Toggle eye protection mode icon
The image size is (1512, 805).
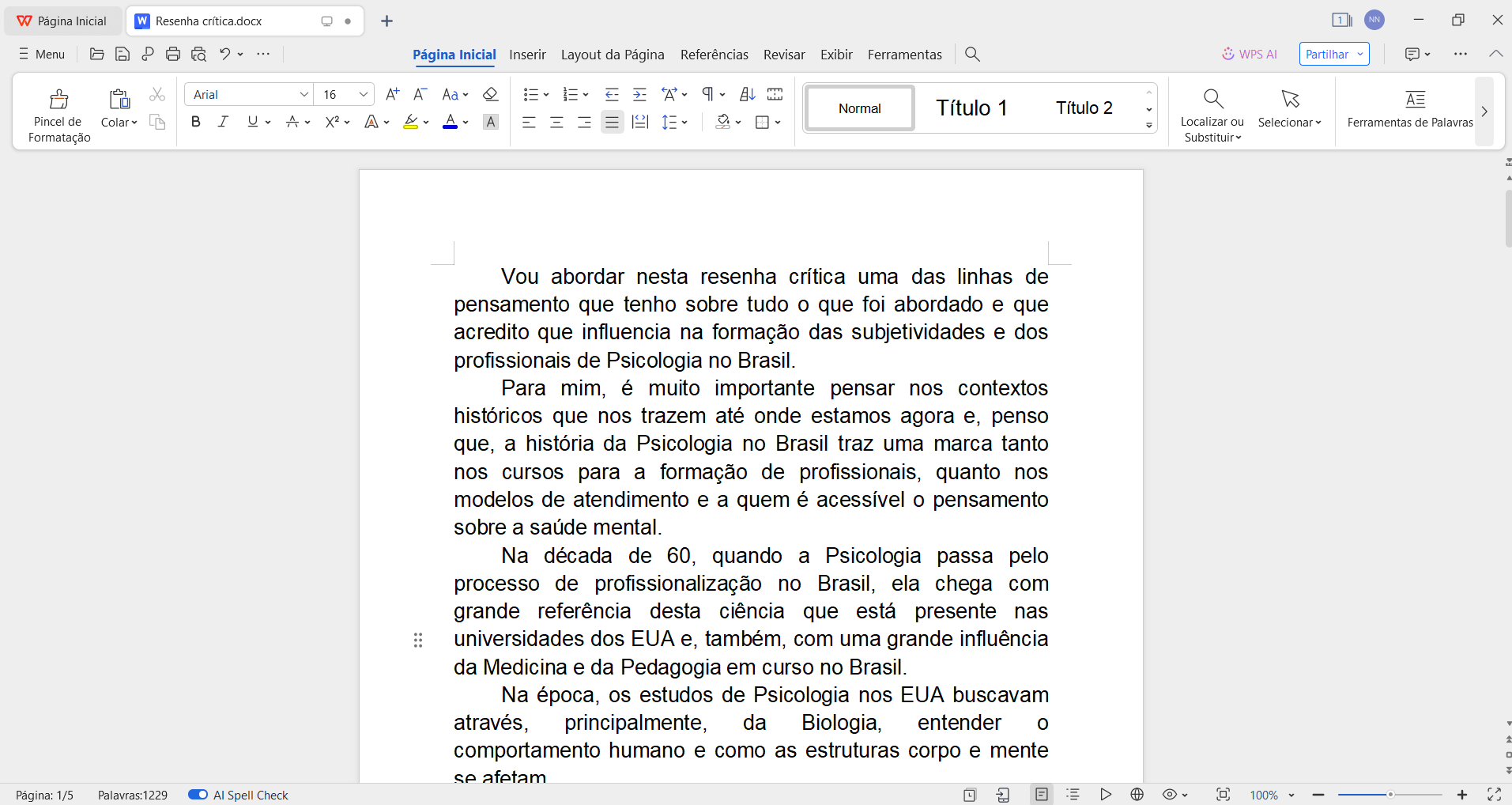pyautogui.click(x=1171, y=795)
